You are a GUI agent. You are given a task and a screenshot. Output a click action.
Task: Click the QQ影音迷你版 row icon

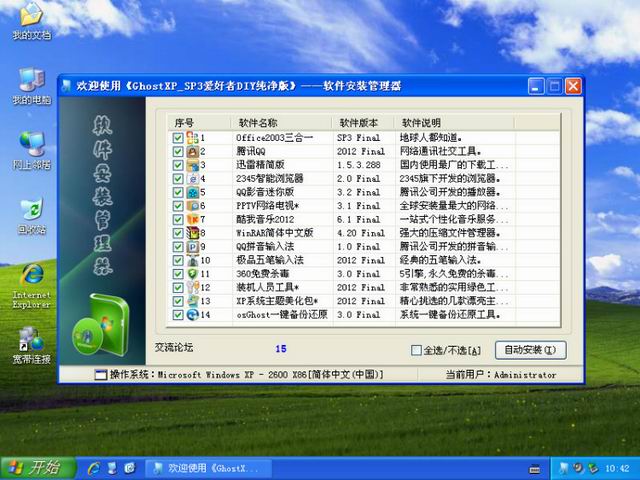(x=192, y=192)
